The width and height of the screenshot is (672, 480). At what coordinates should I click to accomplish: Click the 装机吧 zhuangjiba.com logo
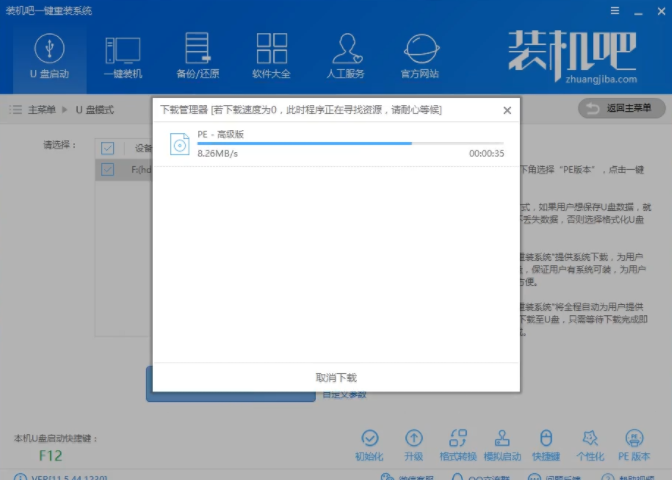[x=573, y=57]
